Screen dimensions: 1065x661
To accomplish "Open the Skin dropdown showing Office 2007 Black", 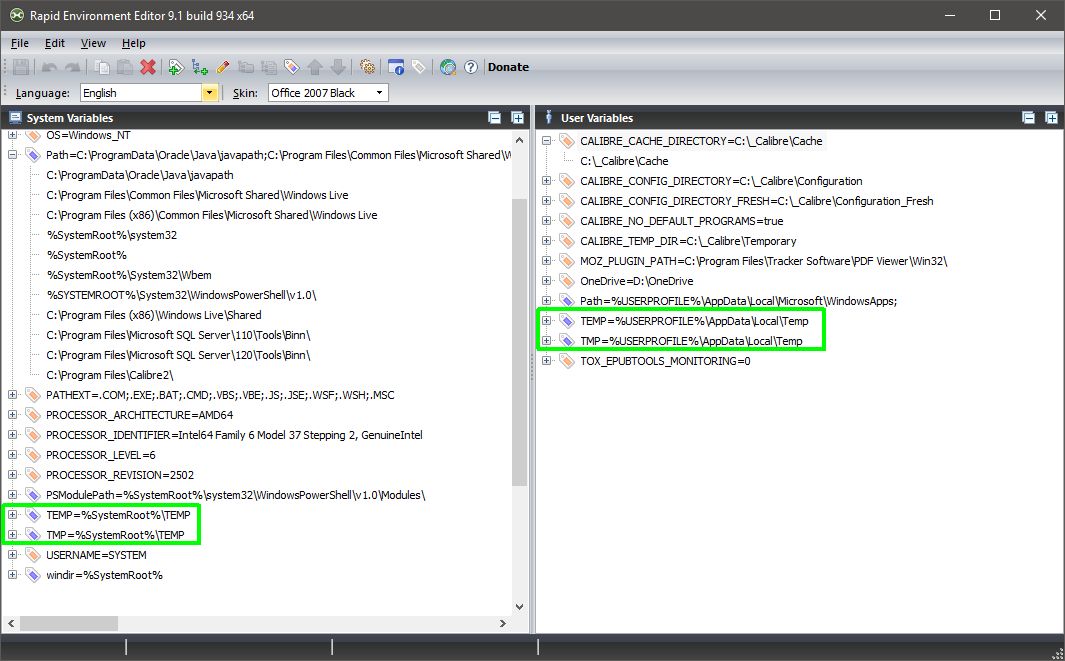I will pos(328,92).
